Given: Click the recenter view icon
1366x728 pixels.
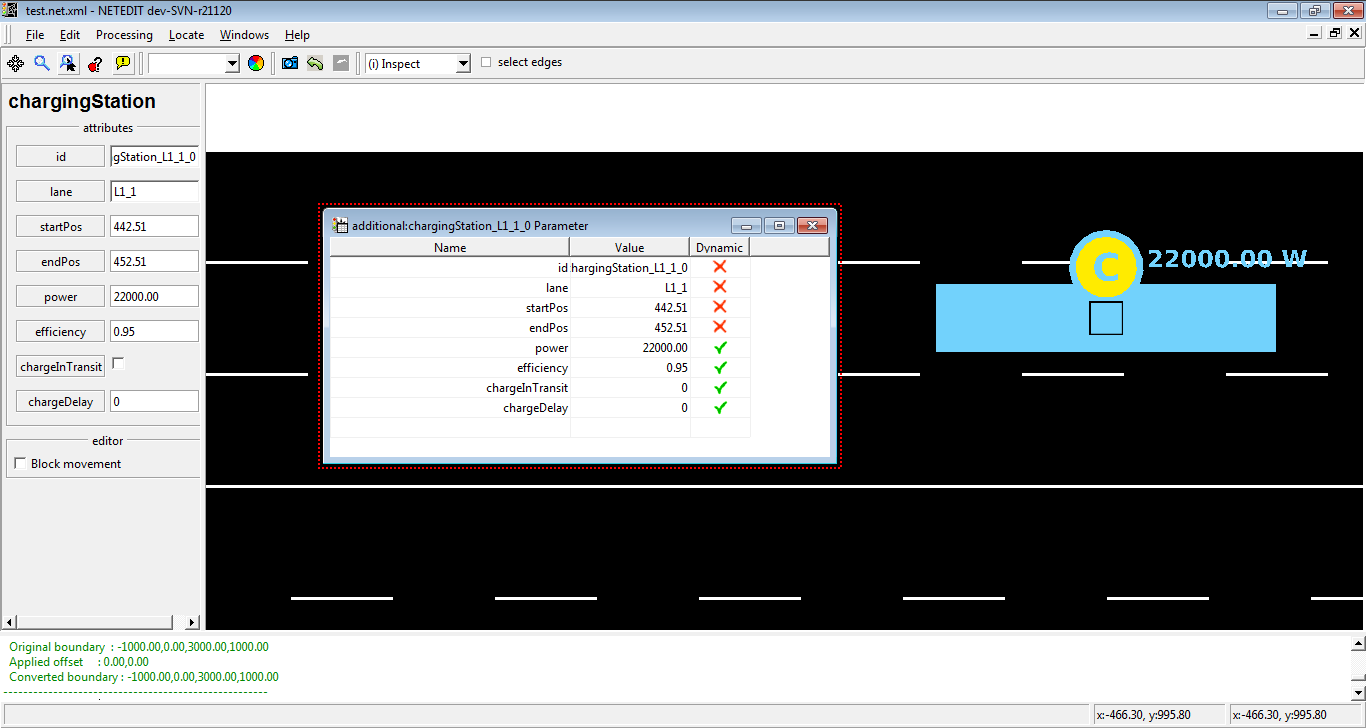Looking at the screenshot, I should 15,63.
